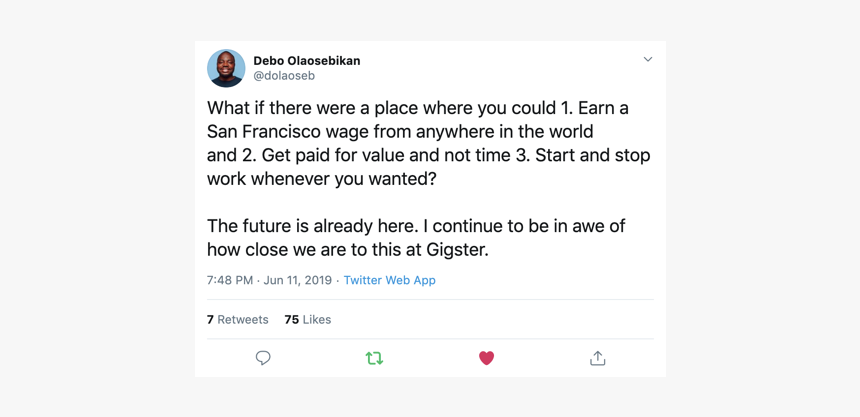Open the 7:48 PM timestamp

click(230, 280)
